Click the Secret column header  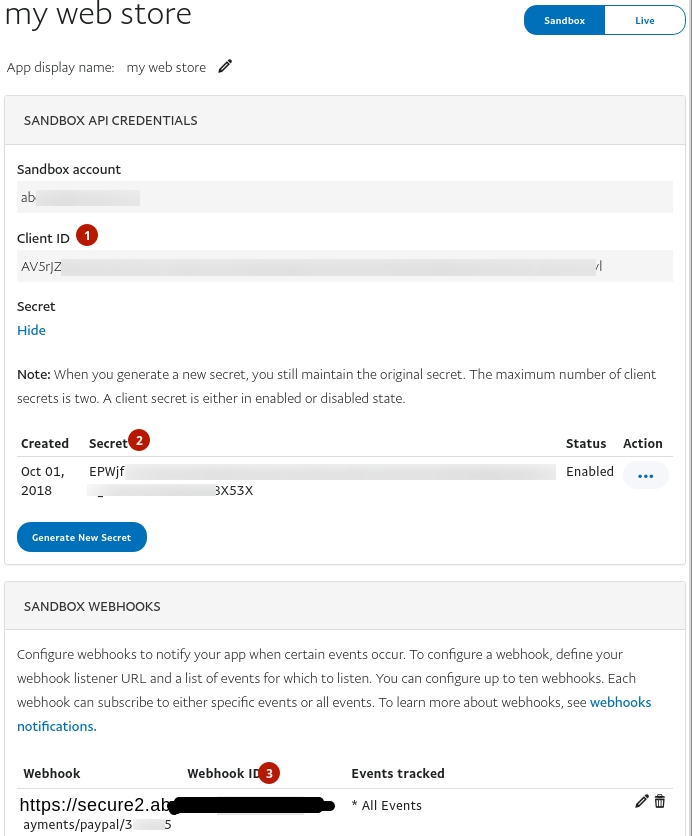(108, 443)
